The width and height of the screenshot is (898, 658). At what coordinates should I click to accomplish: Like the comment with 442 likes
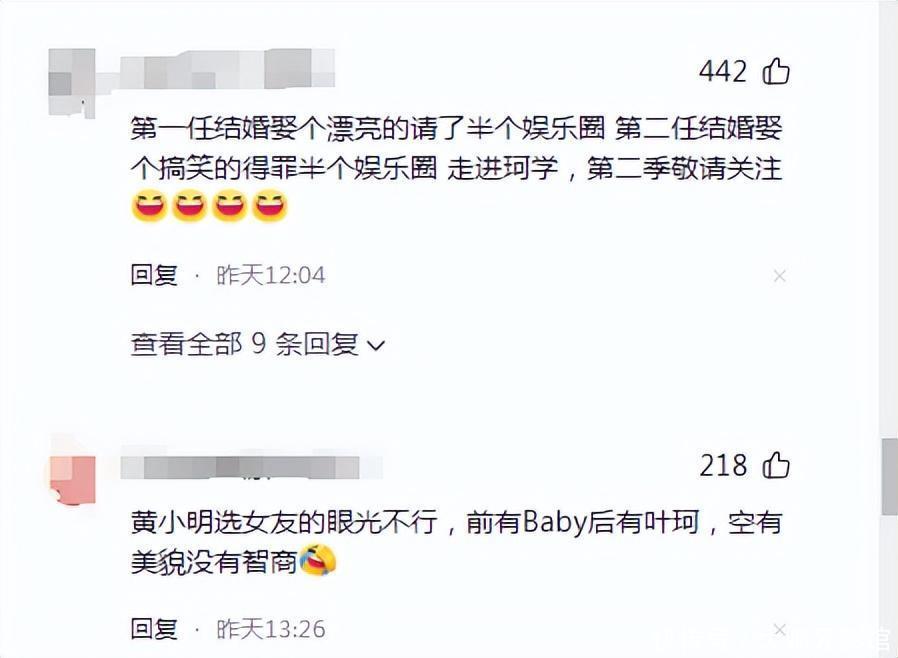[776, 71]
